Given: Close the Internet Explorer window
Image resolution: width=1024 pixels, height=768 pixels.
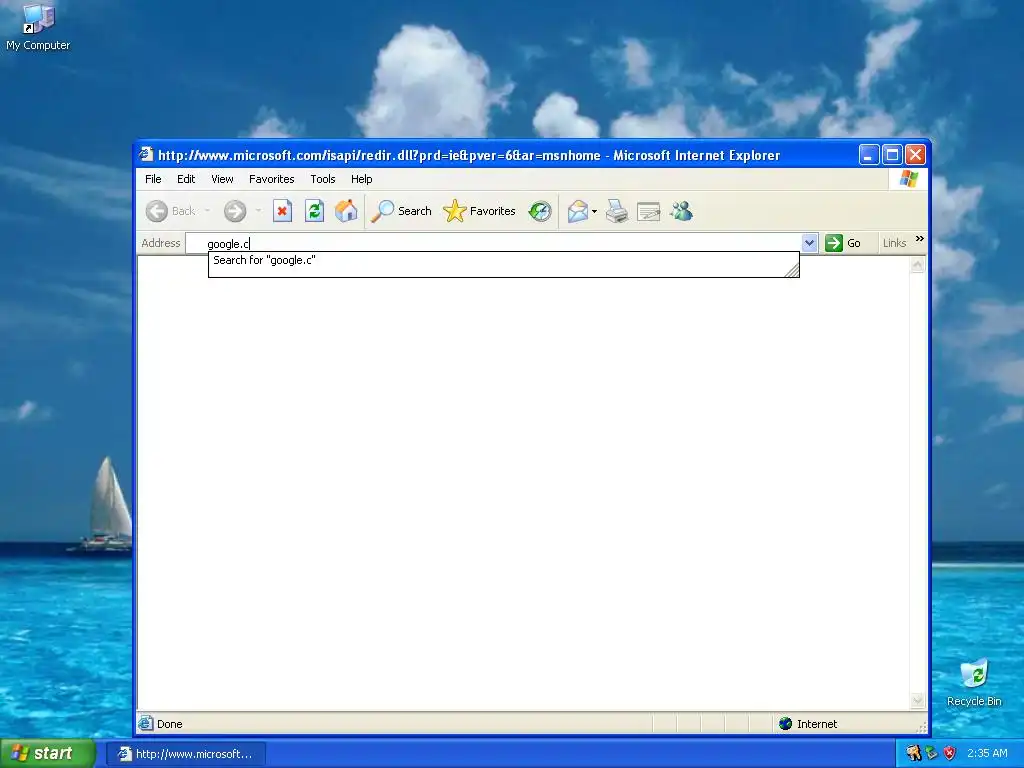Looking at the screenshot, I should tap(916, 155).
